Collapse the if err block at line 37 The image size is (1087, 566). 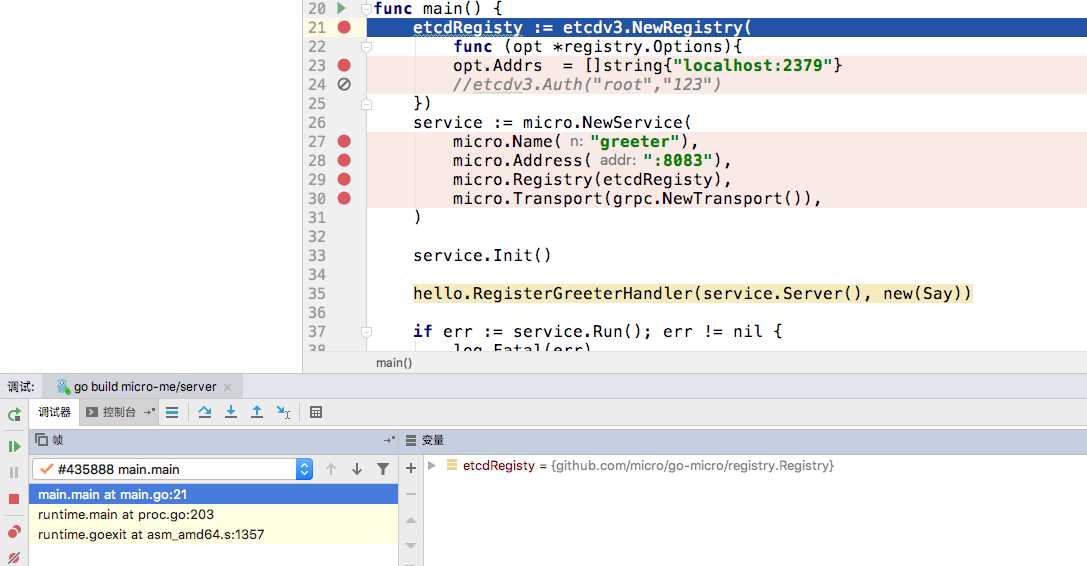tap(367, 332)
